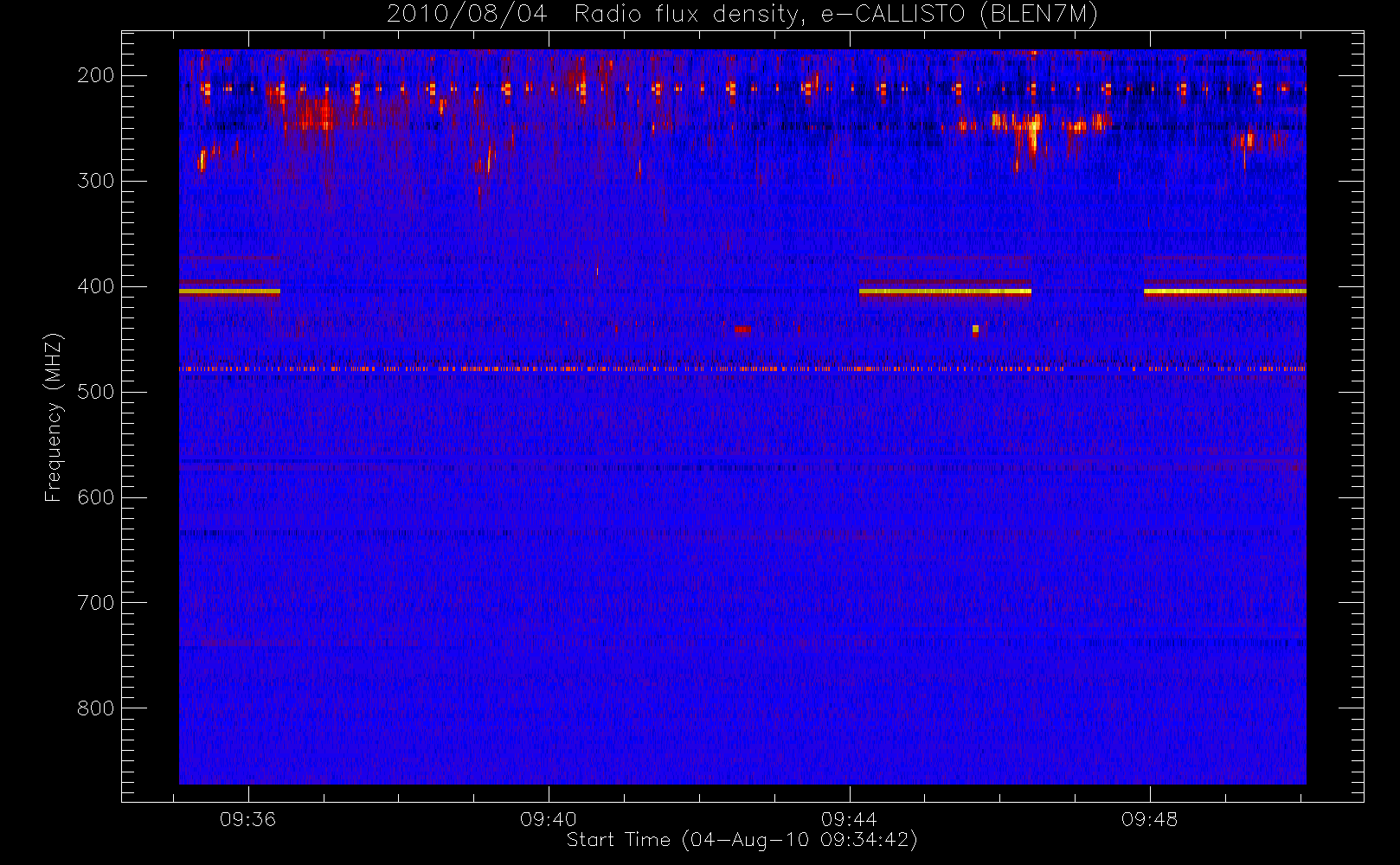Image resolution: width=1400 pixels, height=865 pixels.
Task: Click the 09:48 time tick label
Action: coord(1149,819)
